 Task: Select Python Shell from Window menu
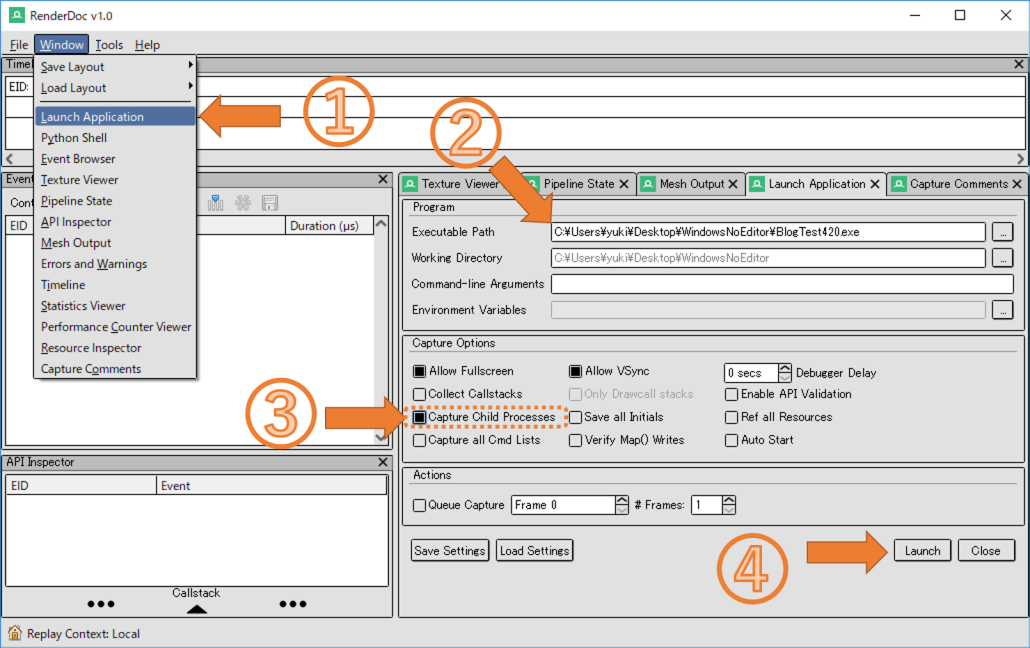(116, 137)
